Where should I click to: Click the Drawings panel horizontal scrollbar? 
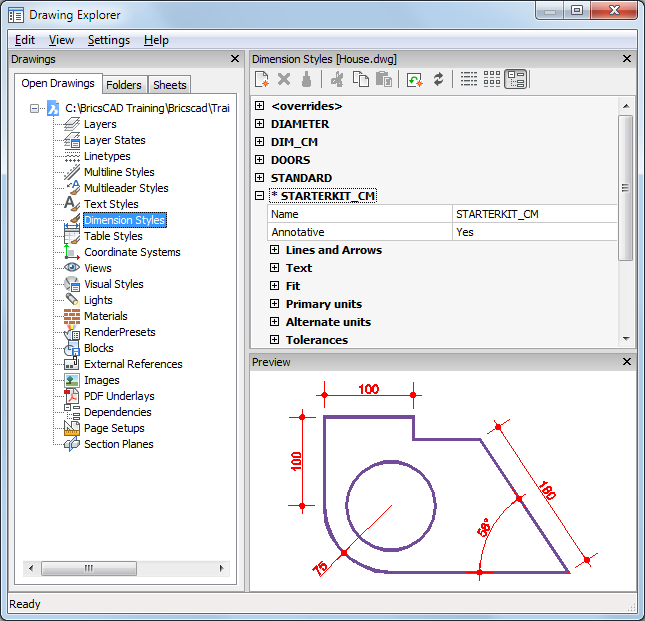point(89,568)
